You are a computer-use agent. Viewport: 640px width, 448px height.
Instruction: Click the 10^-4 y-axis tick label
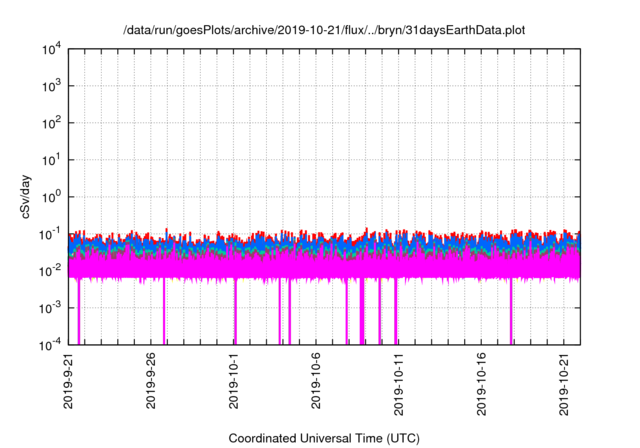coord(51,346)
